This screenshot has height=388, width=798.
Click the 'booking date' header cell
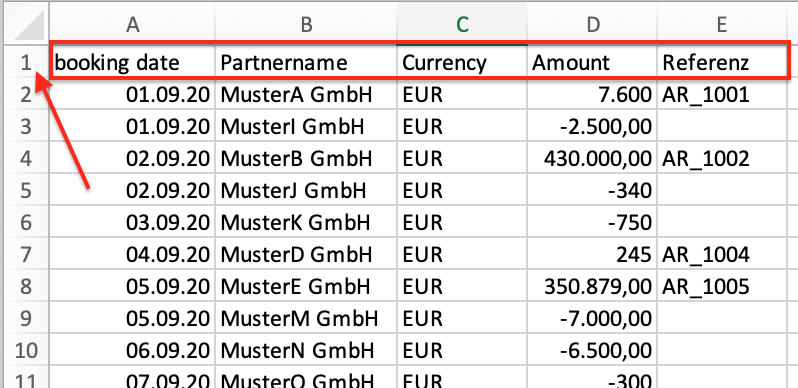click(x=132, y=63)
